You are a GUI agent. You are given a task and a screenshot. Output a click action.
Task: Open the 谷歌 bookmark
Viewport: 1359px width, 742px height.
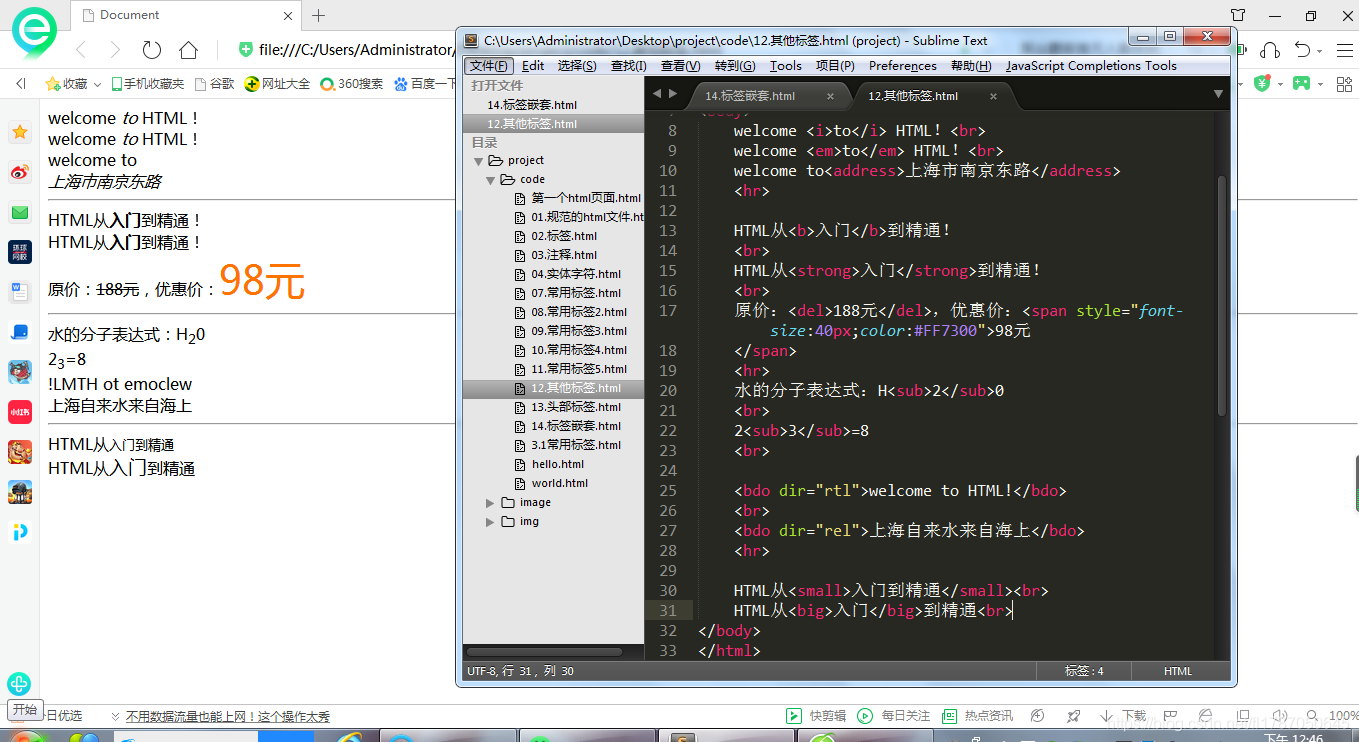point(214,84)
